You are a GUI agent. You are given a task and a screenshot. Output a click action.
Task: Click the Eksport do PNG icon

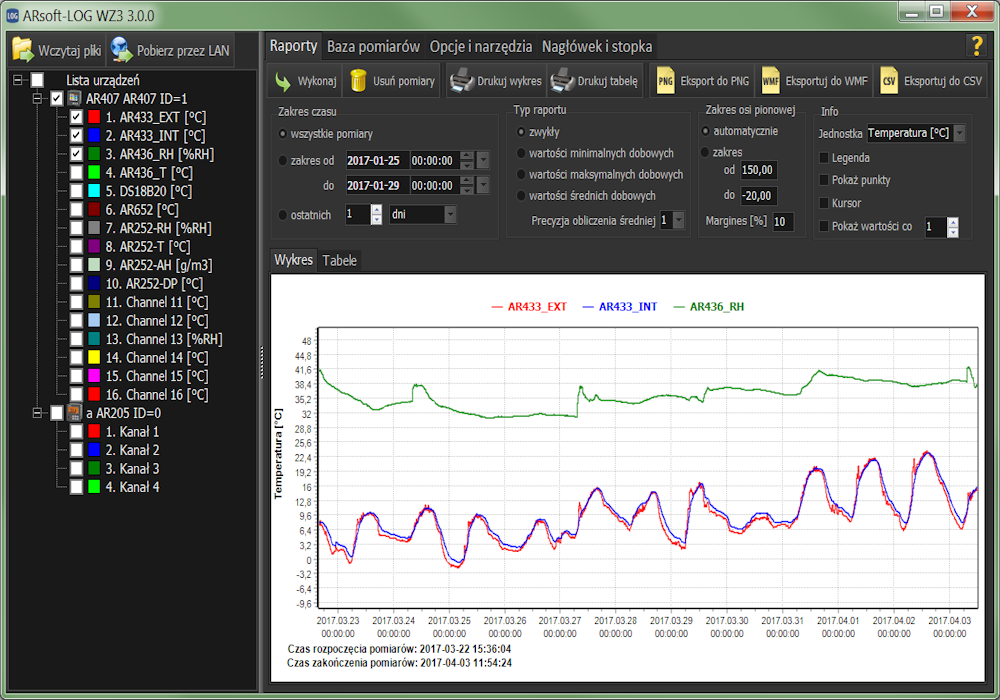pyautogui.click(x=665, y=81)
